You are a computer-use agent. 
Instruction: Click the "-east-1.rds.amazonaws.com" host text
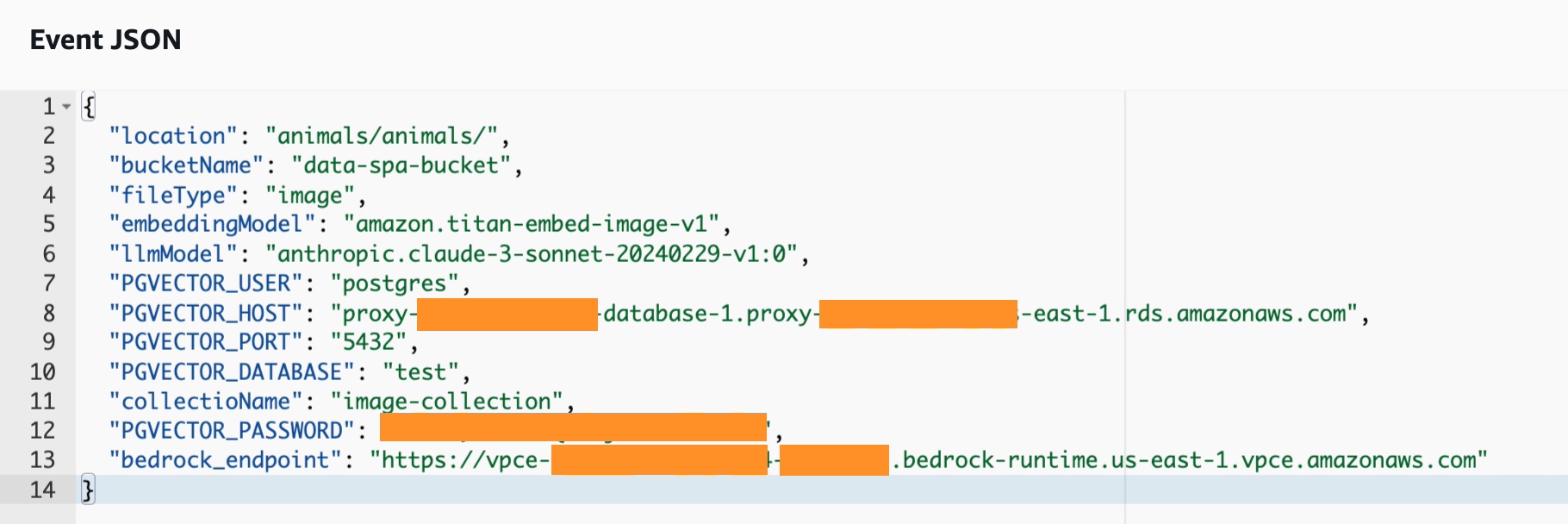(1189, 314)
